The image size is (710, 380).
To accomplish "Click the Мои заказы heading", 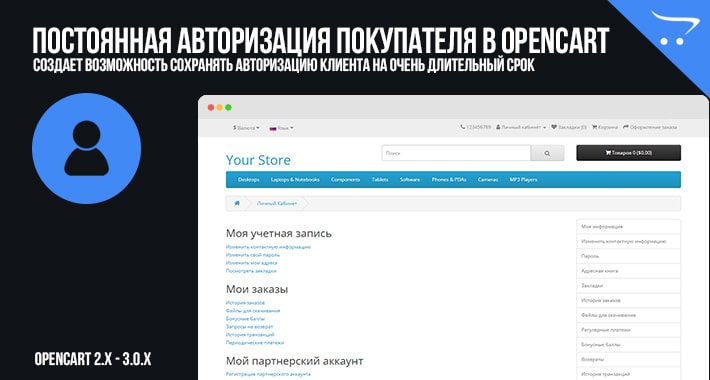I will 257,289.
